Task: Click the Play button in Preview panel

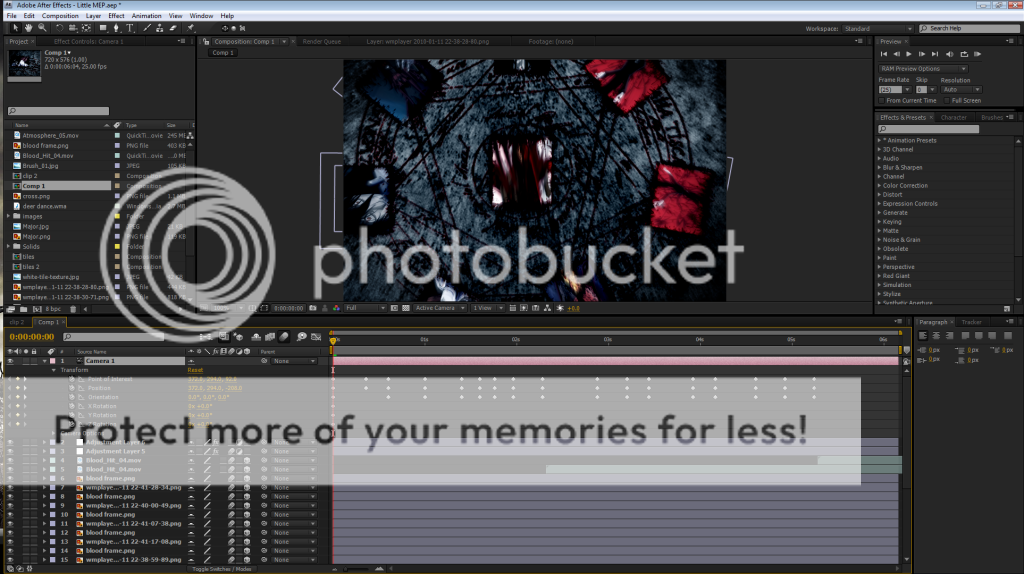Action: 908,54
